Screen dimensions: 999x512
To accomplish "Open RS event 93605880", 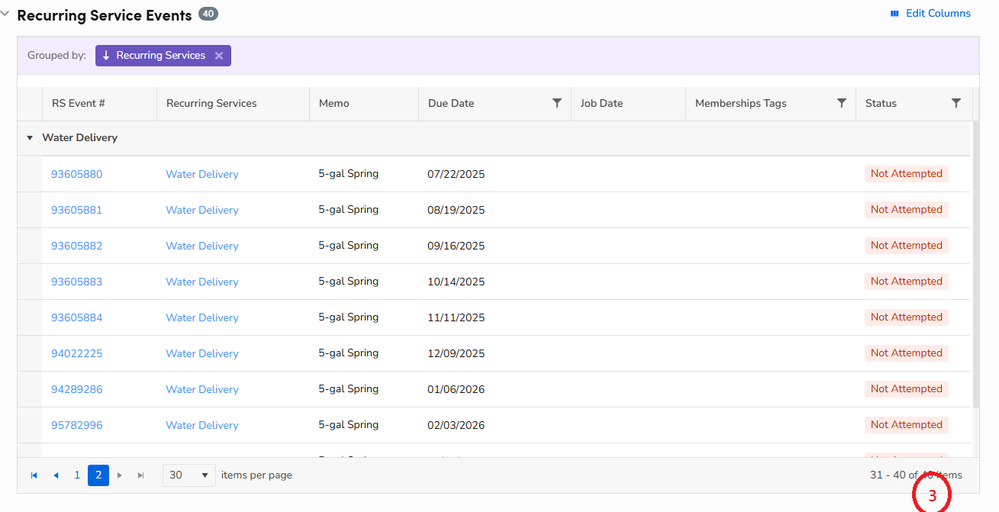I will 77,174.
